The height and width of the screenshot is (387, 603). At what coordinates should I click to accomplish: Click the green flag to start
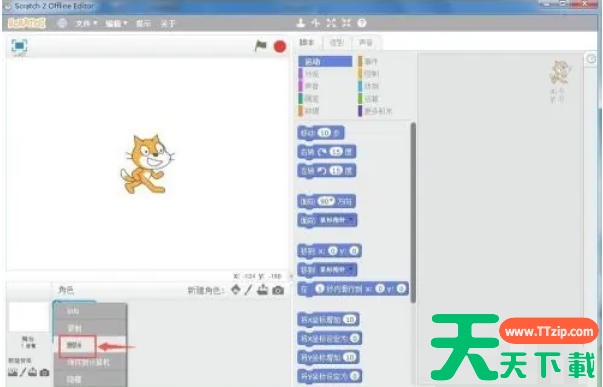(261, 46)
